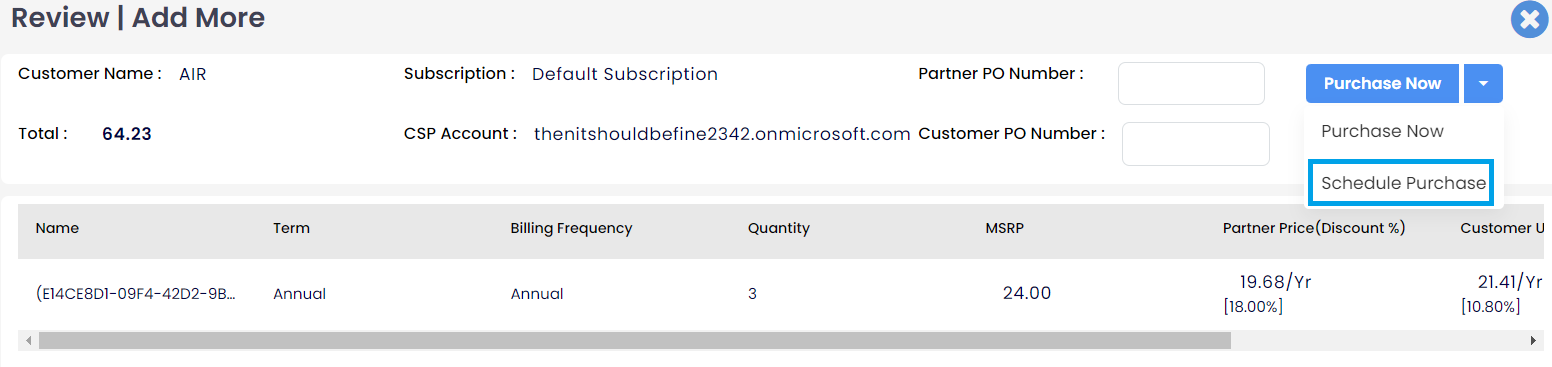Choose Schedule Purchase menu option
The image size is (1552, 367).
1402,183
